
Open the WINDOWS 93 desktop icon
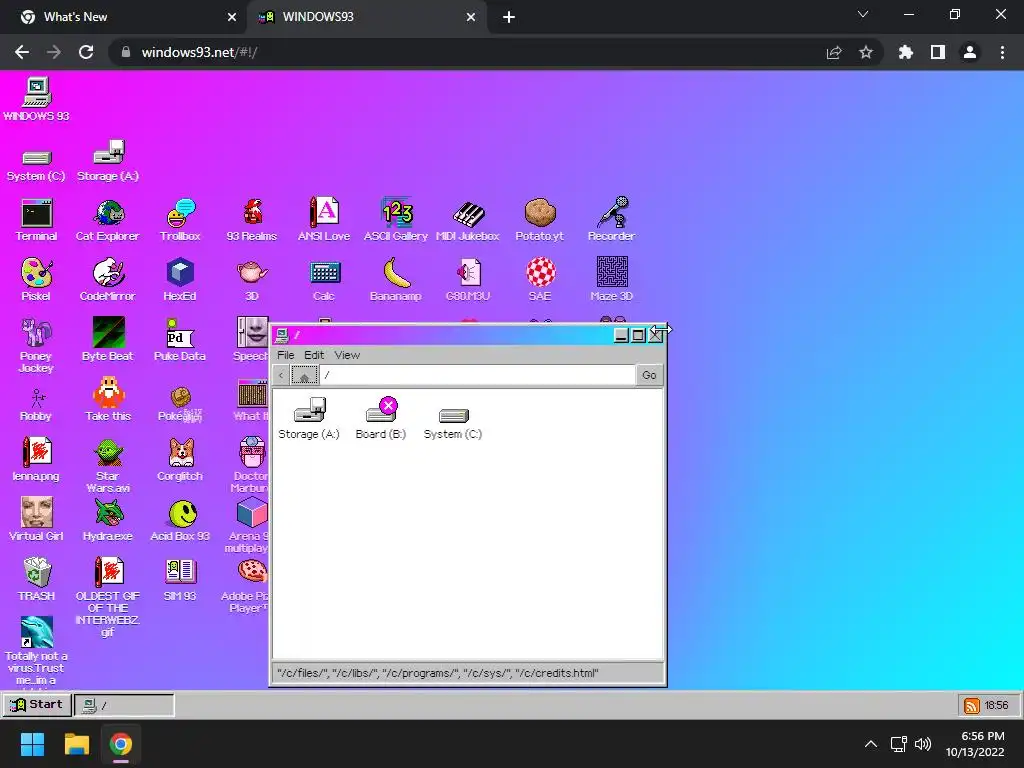click(37, 99)
